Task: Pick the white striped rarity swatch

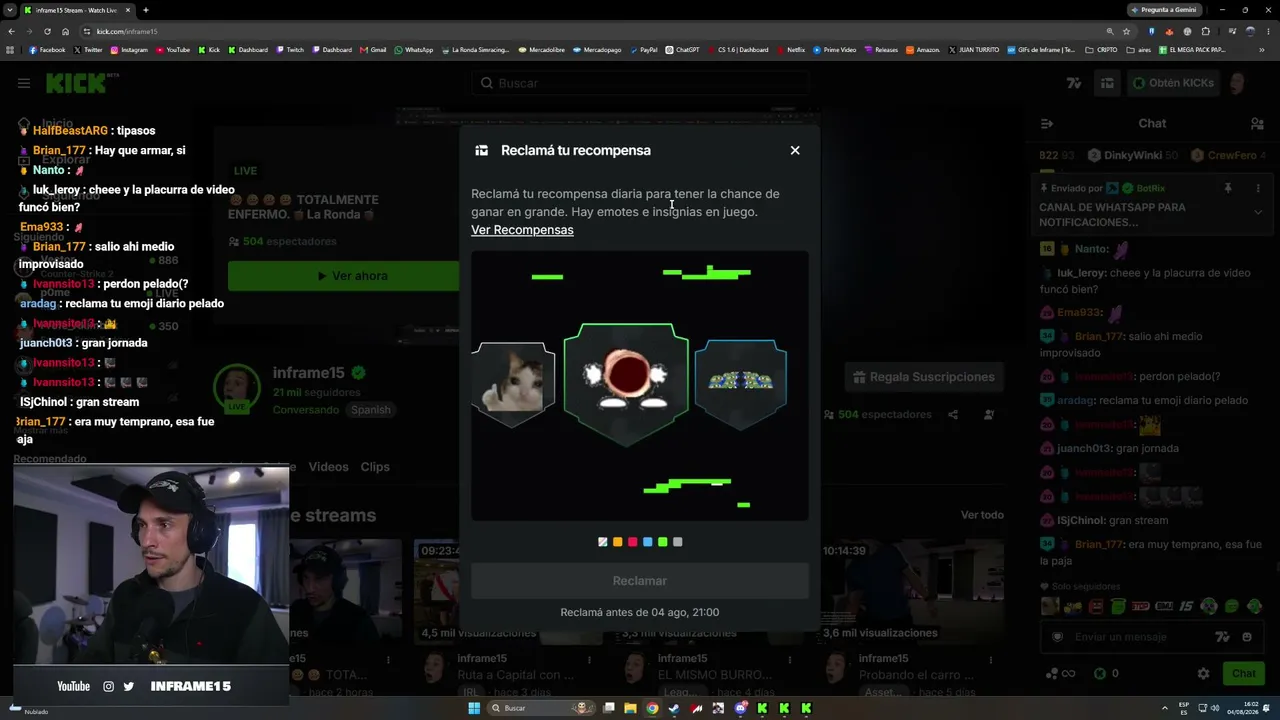Action: coord(602,542)
